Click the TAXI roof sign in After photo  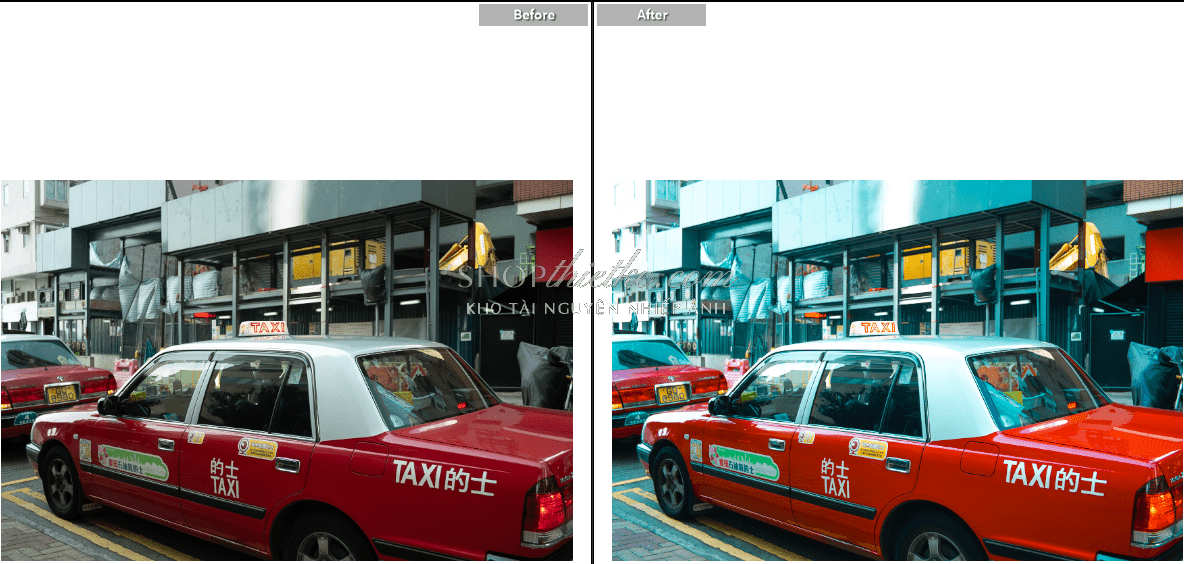pyautogui.click(x=875, y=327)
